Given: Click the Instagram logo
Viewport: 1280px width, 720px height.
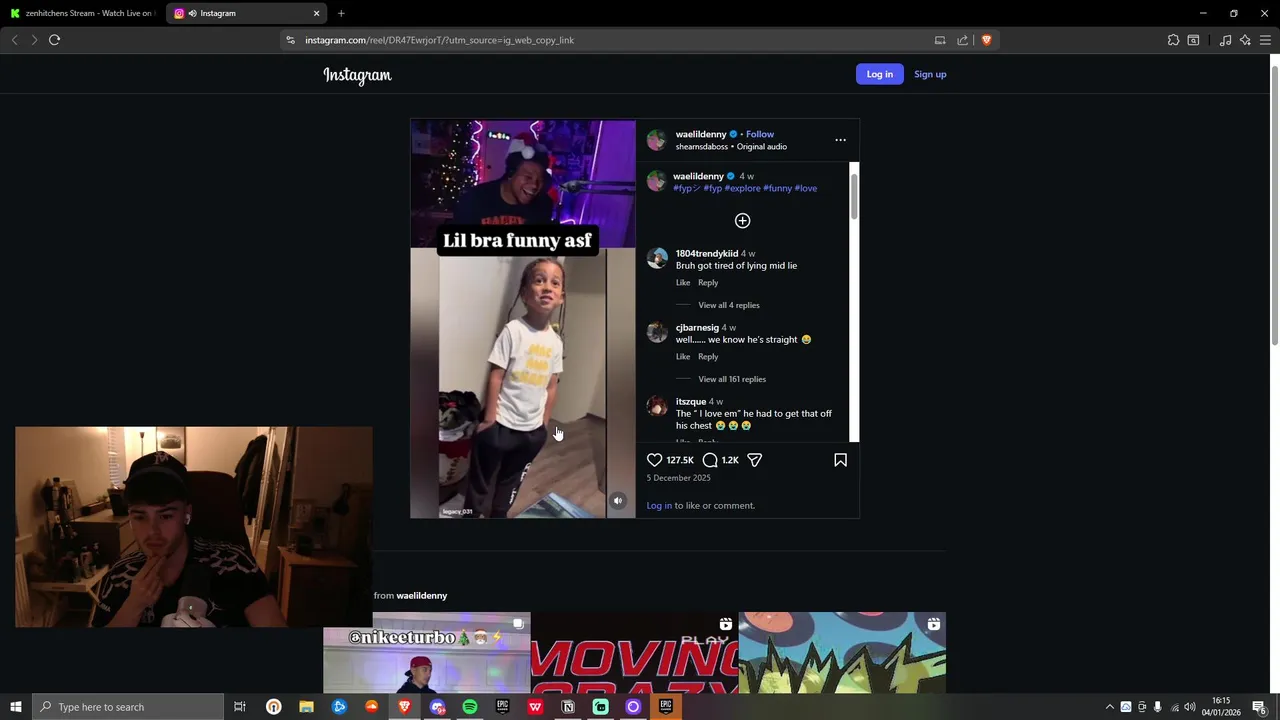Looking at the screenshot, I should pyautogui.click(x=357, y=75).
